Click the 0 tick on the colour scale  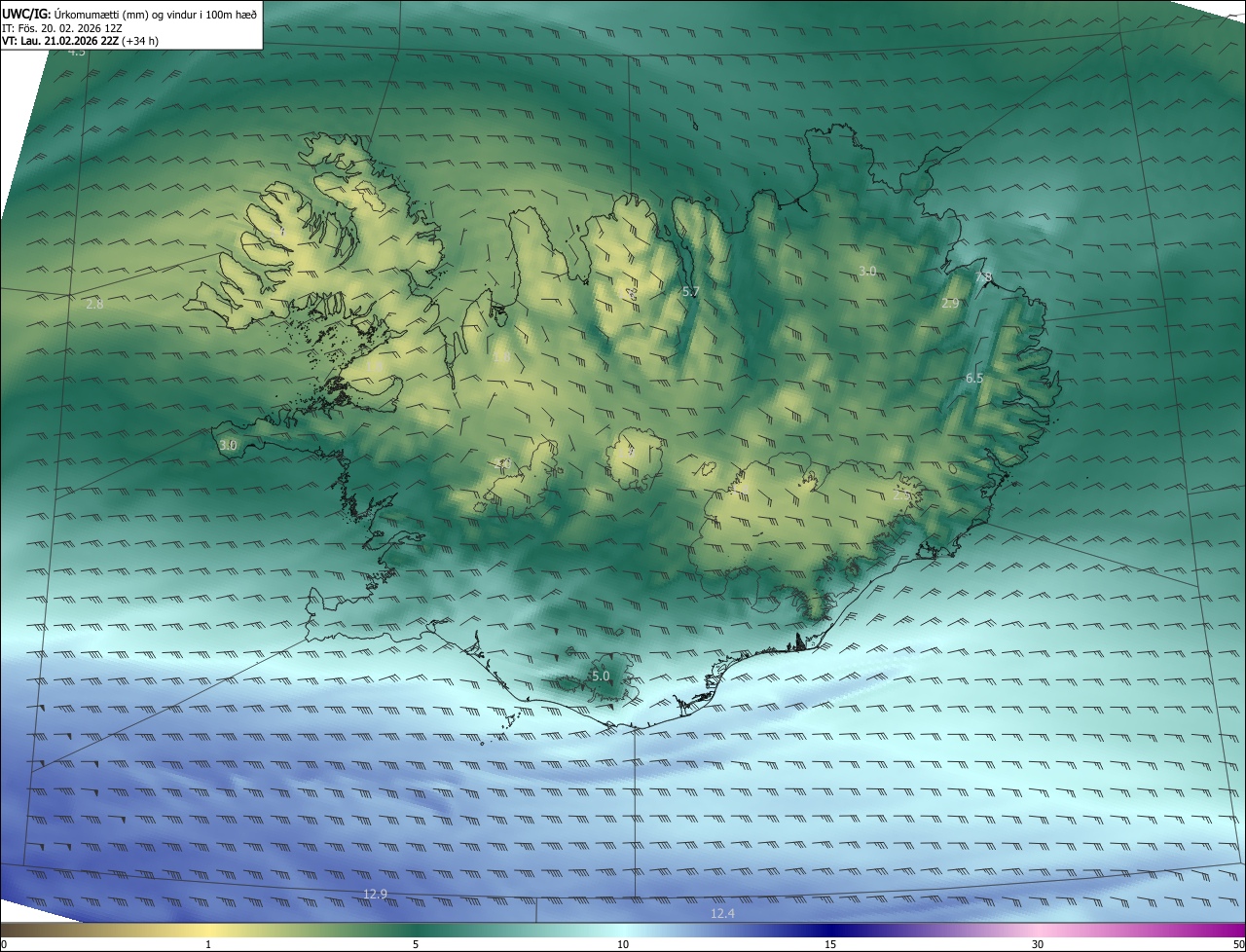click(x=4, y=944)
